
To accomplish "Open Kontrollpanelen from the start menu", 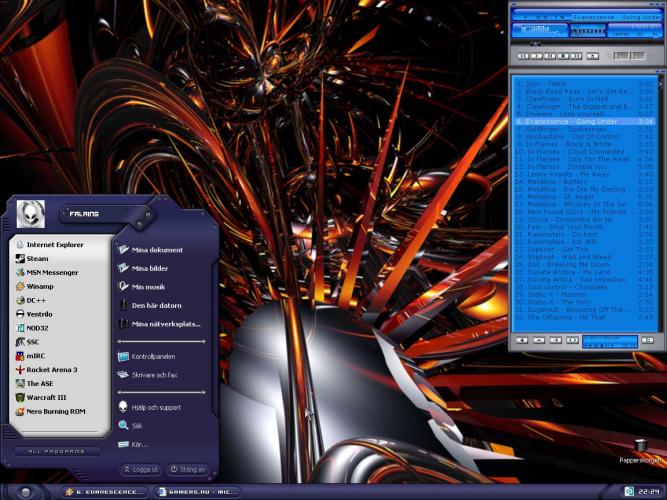I will pos(153,356).
